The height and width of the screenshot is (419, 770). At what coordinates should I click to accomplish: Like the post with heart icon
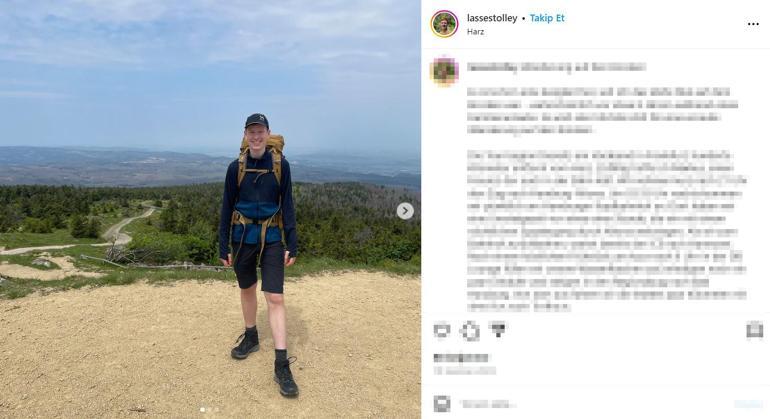click(x=442, y=331)
